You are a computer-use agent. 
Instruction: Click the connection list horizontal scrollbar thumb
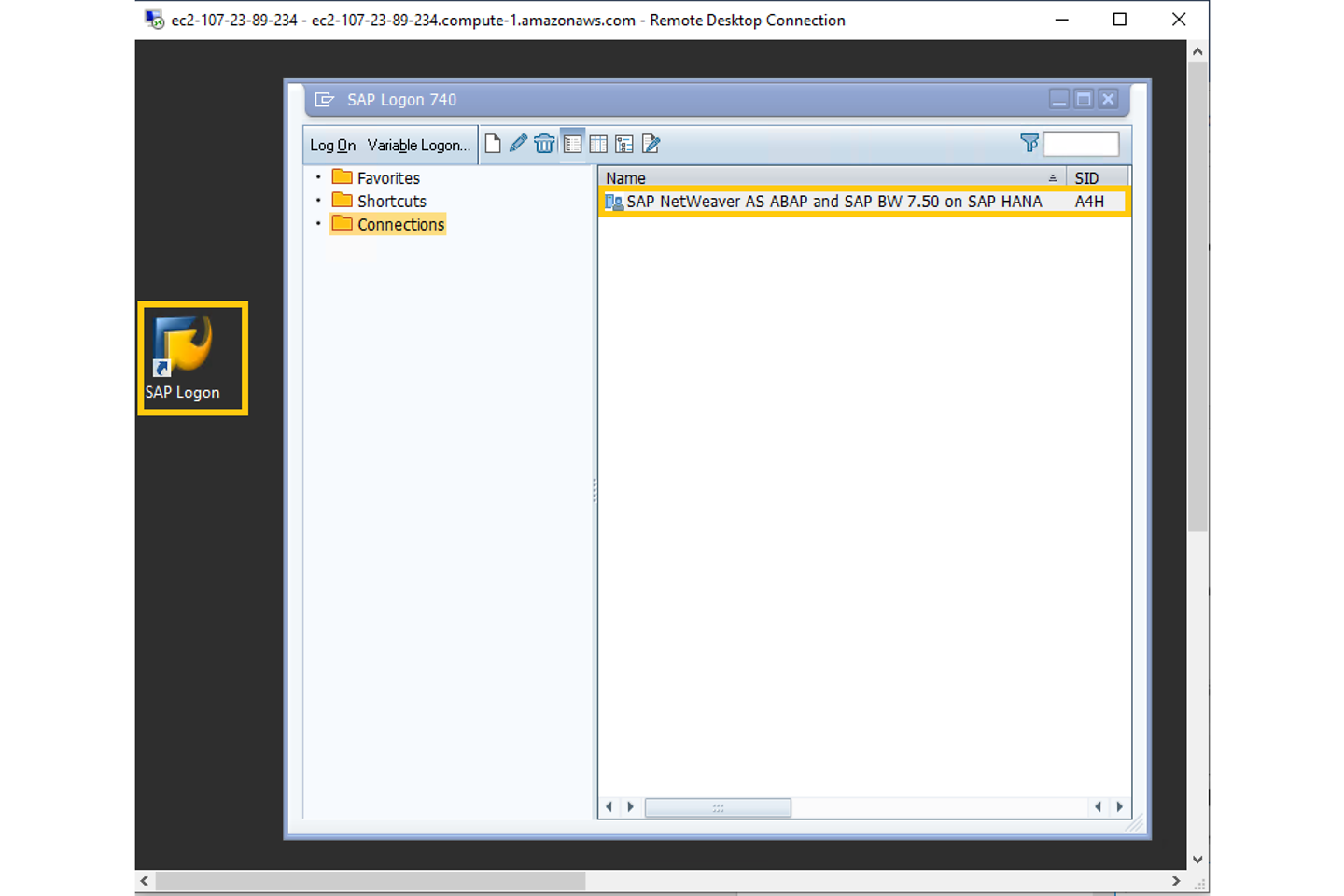tap(718, 807)
